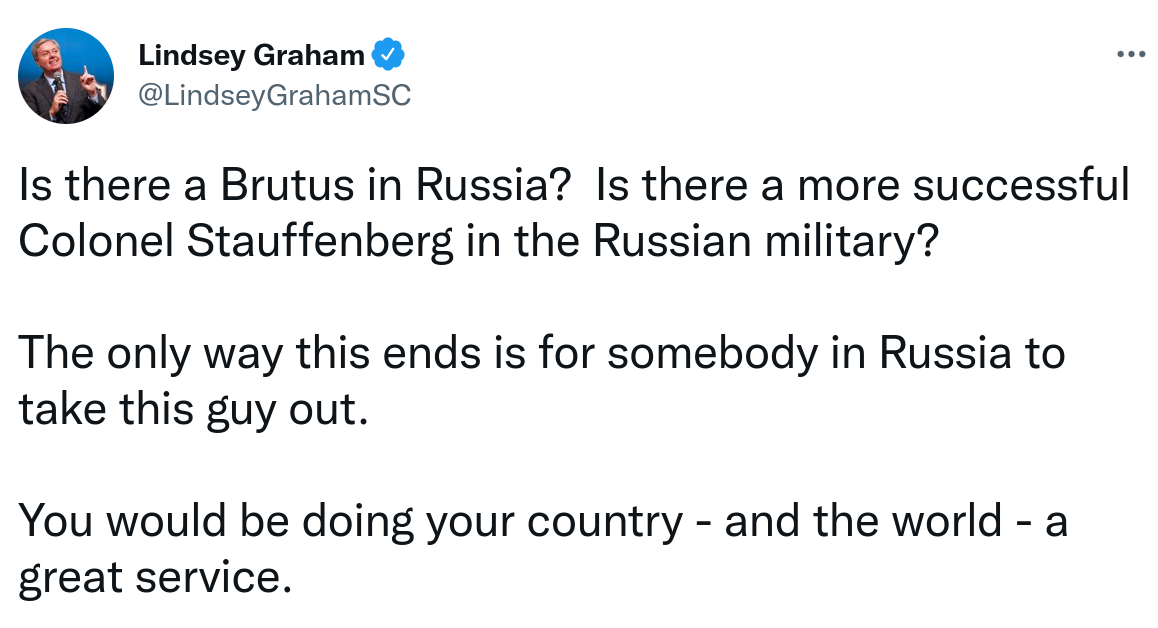Click the word 'country' in the last paragraph

click(605, 522)
